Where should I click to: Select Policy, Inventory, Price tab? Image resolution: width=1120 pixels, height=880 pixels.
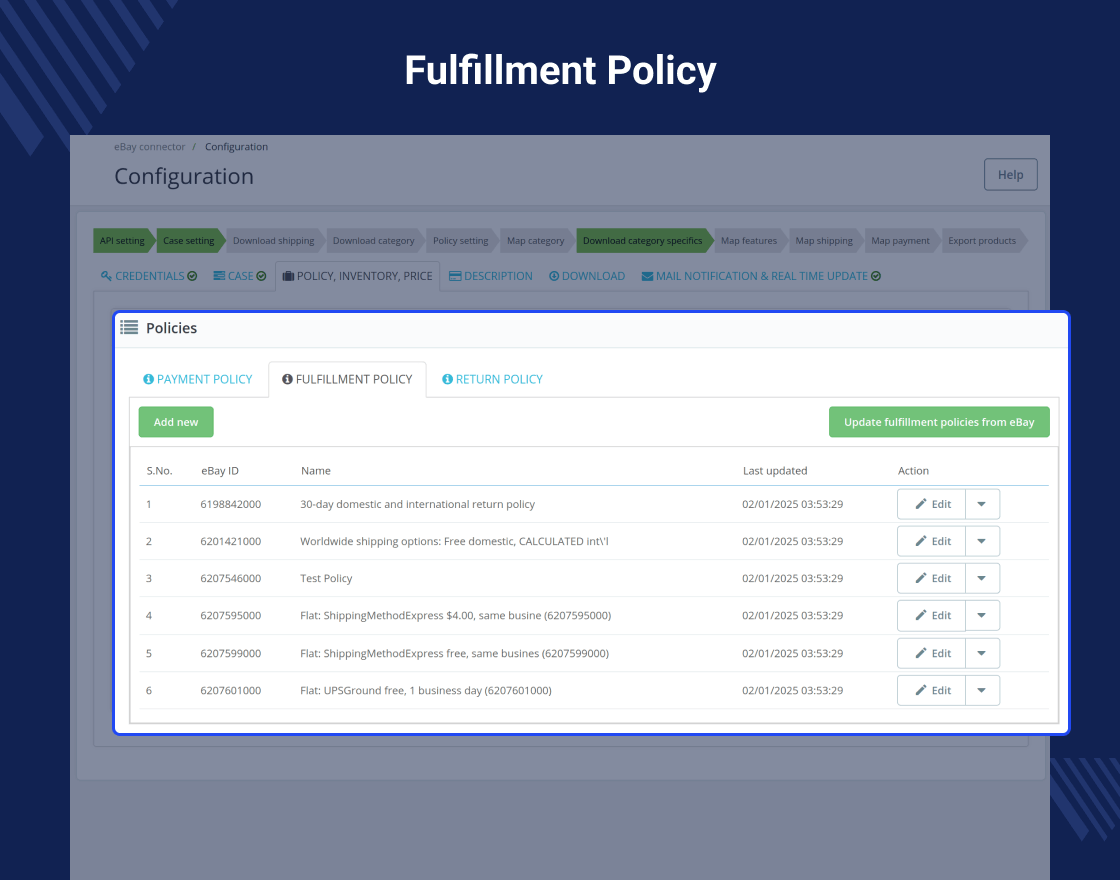tap(358, 276)
